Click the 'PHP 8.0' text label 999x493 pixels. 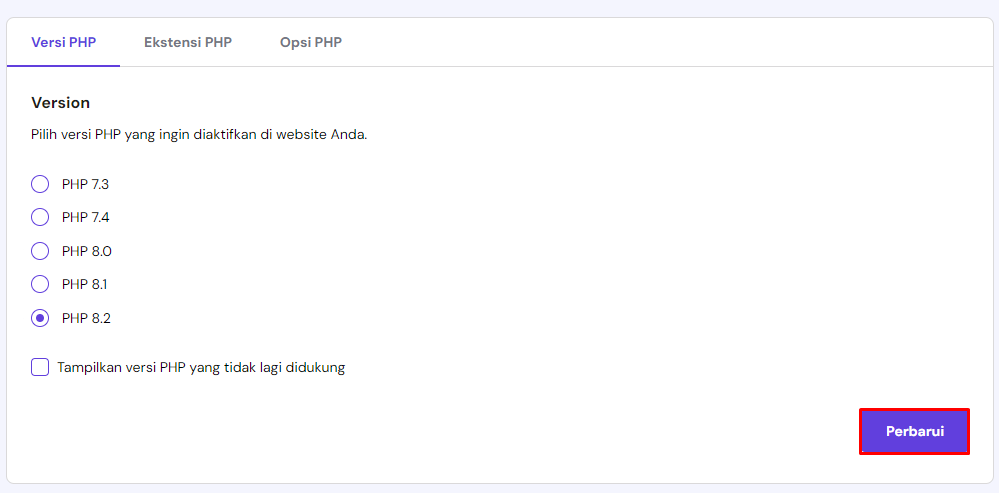click(x=87, y=251)
